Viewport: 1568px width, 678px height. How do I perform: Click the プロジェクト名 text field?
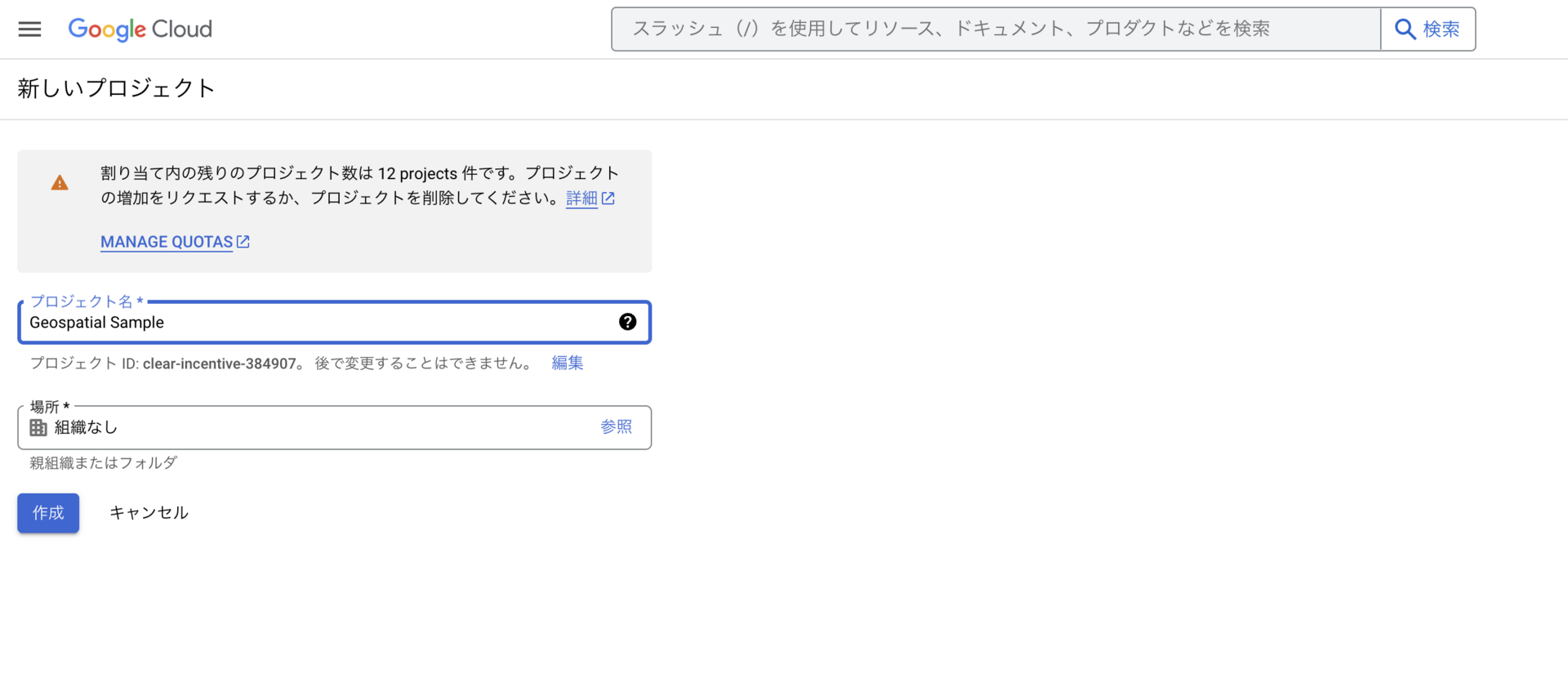(334, 323)
